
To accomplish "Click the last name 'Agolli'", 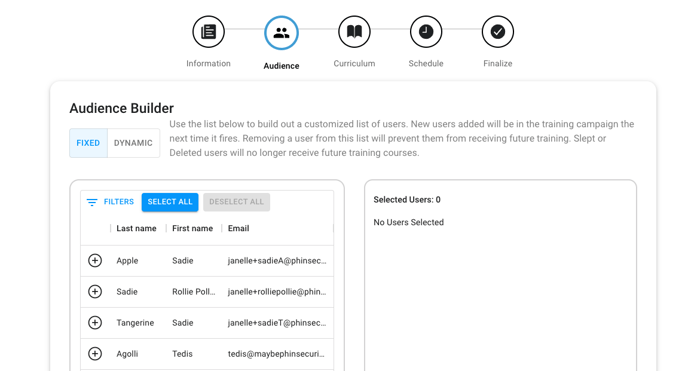I will (127, 354).
